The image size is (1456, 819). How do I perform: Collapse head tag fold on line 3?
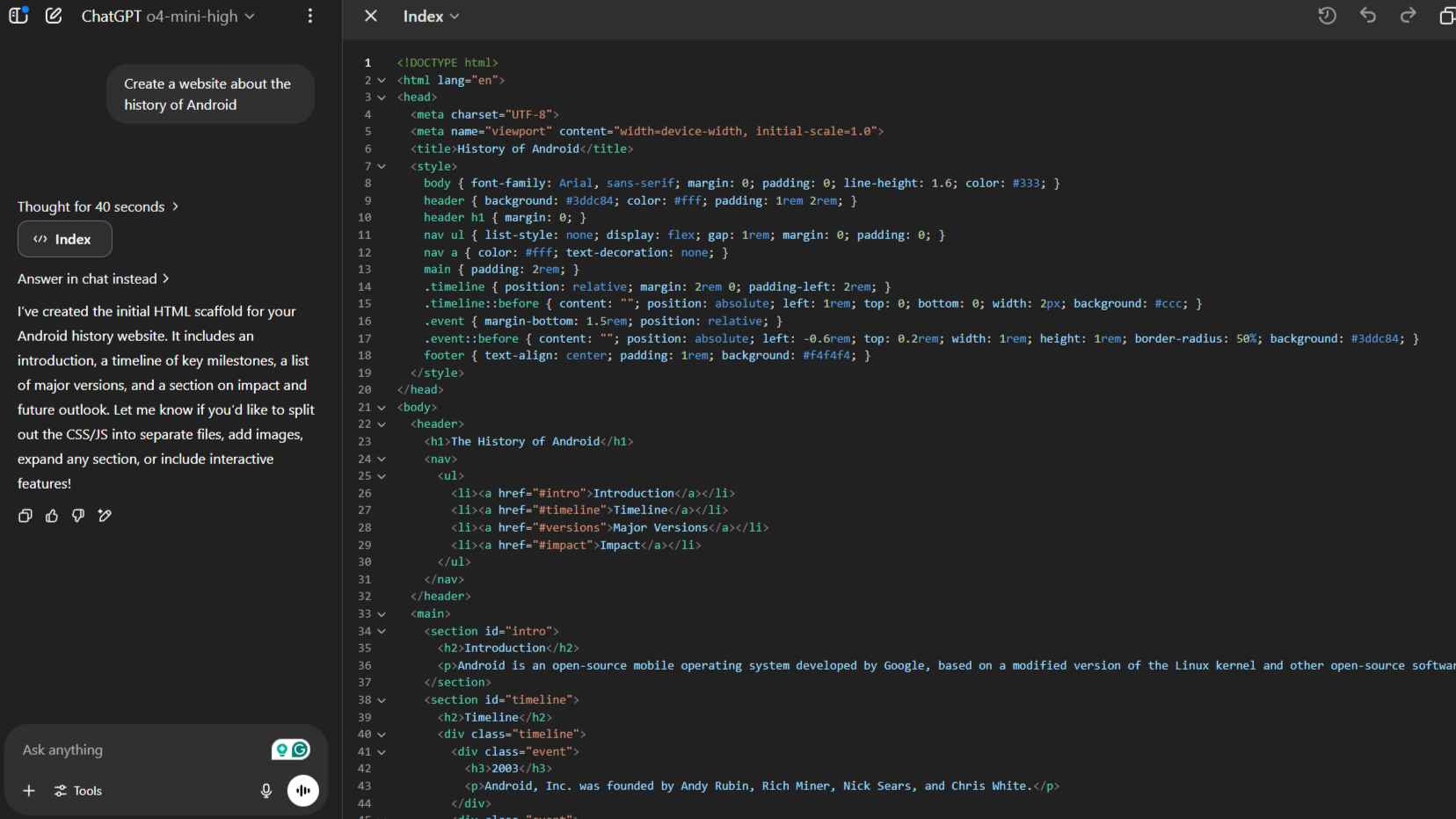[x=382, y=98]
